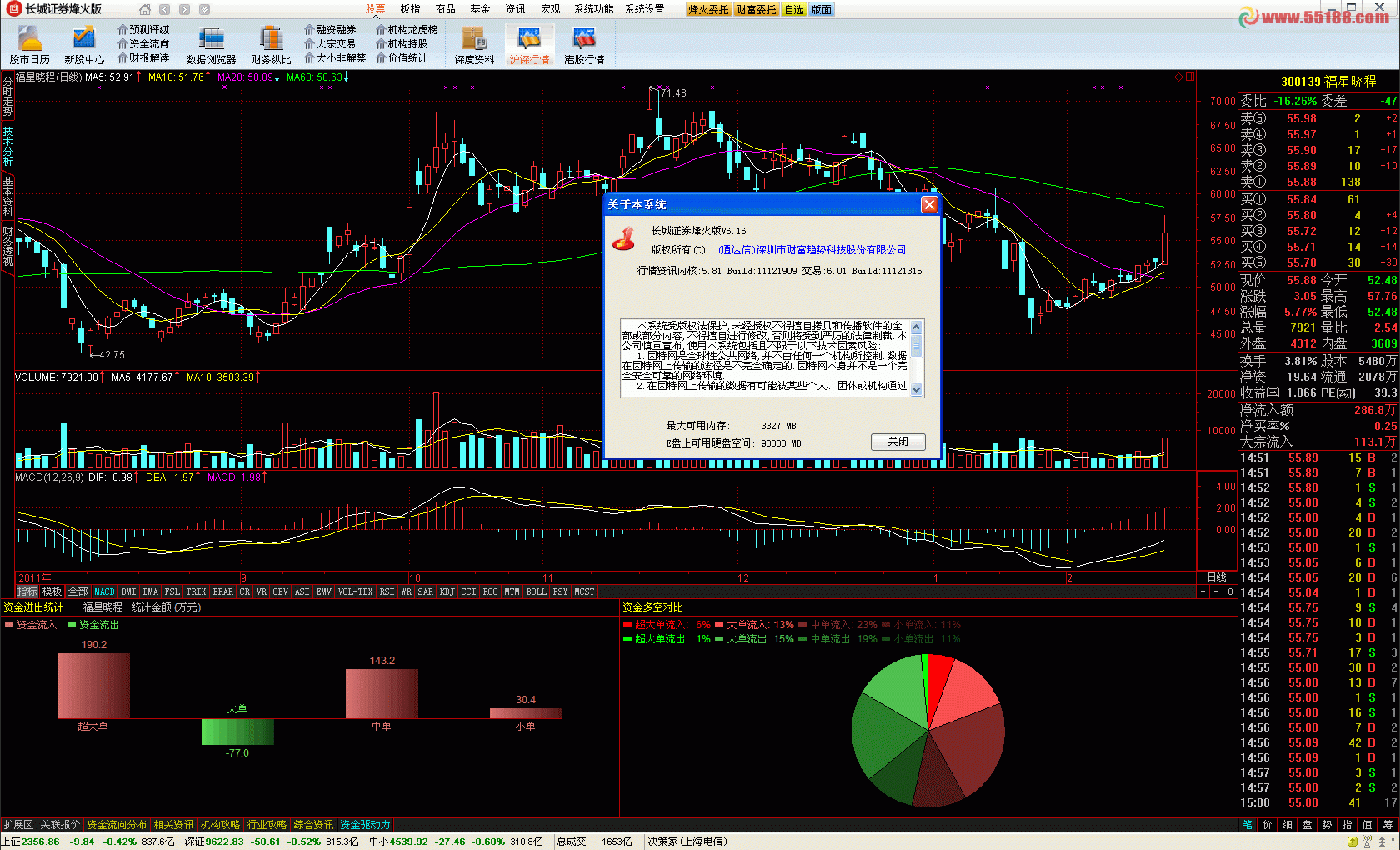Click 关闭 button in about dialog
Viewport: 1400px width, 850px height.
point(897,442)
